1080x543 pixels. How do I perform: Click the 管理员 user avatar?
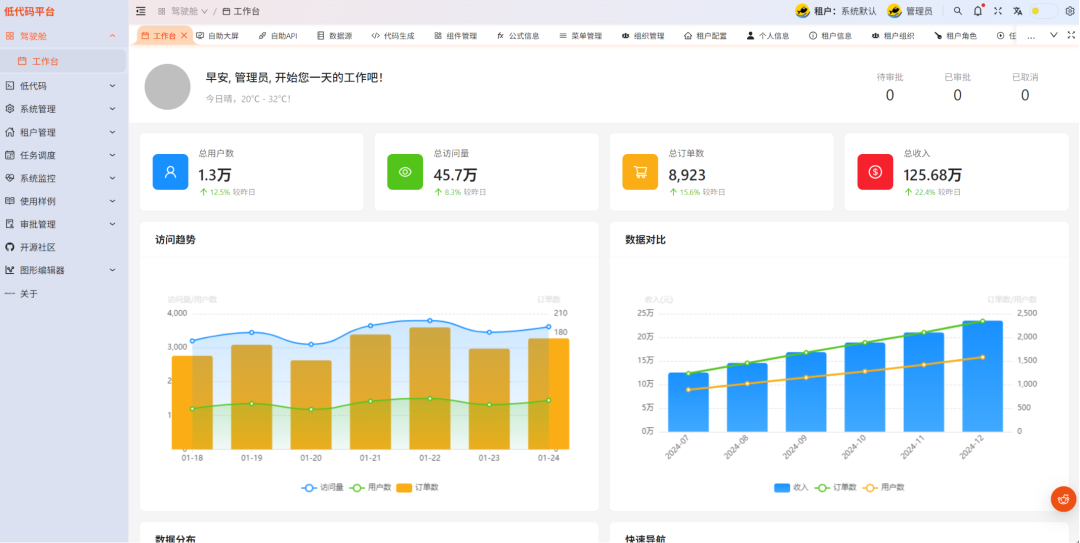point(894,11)
